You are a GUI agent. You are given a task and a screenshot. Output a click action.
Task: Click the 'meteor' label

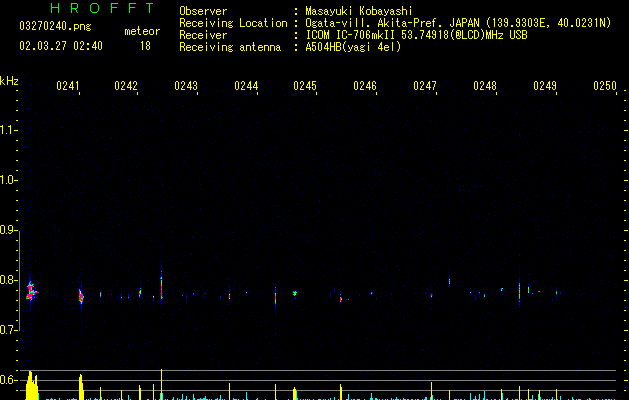point(142,31)
